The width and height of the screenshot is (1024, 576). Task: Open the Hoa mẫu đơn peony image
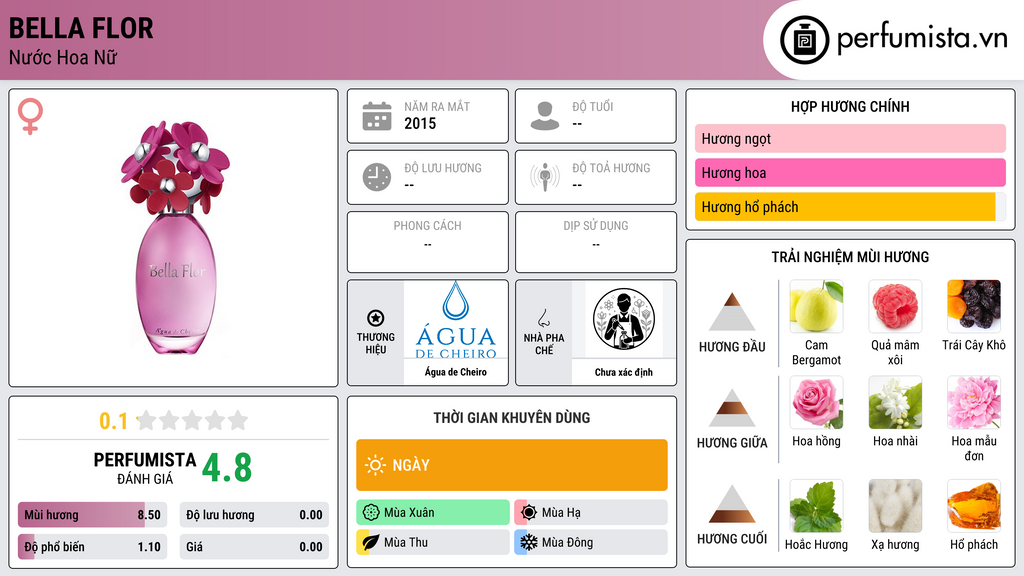(x=974, y=402)
